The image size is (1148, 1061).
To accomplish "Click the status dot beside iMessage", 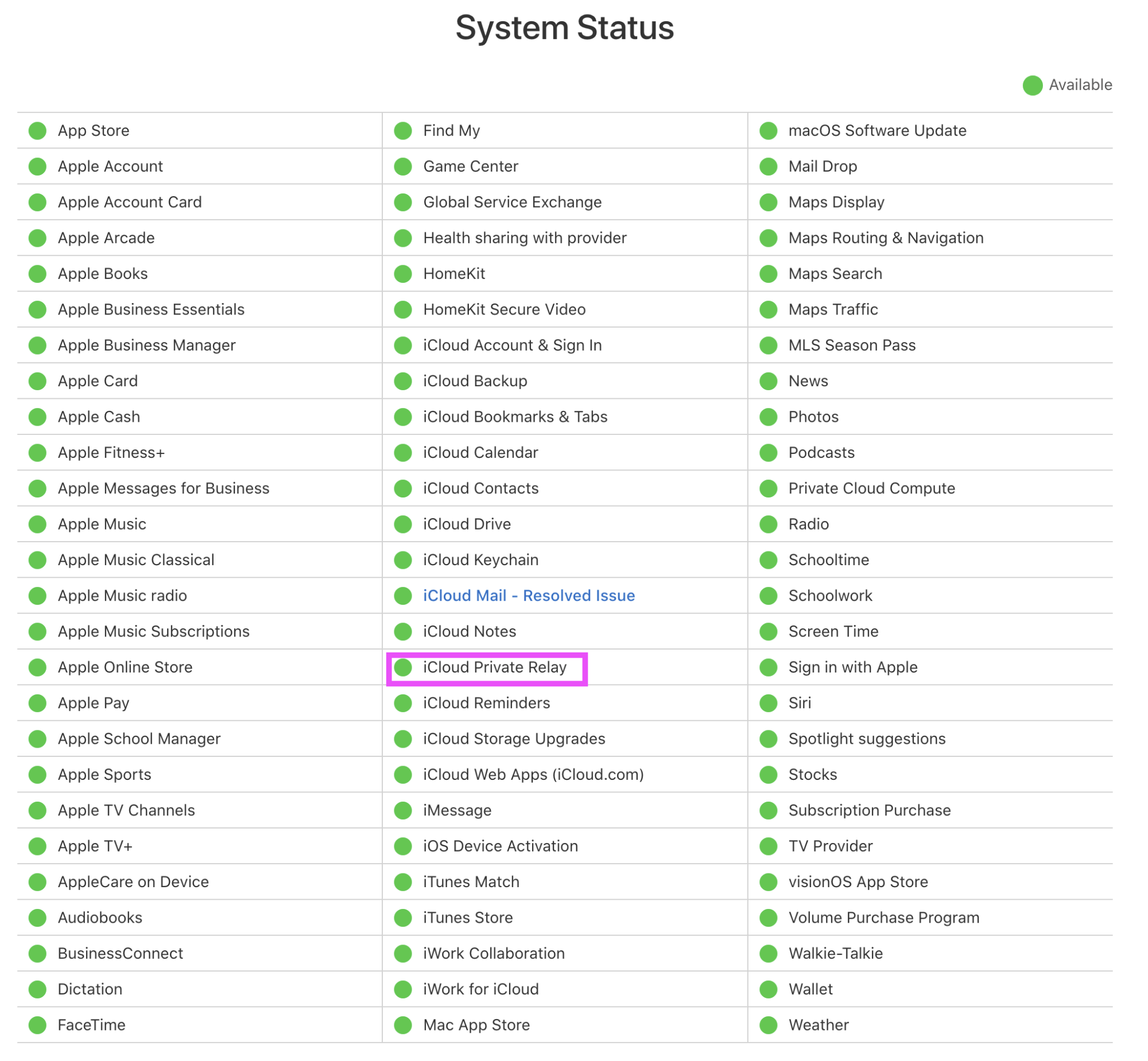I will click(404, 811).
